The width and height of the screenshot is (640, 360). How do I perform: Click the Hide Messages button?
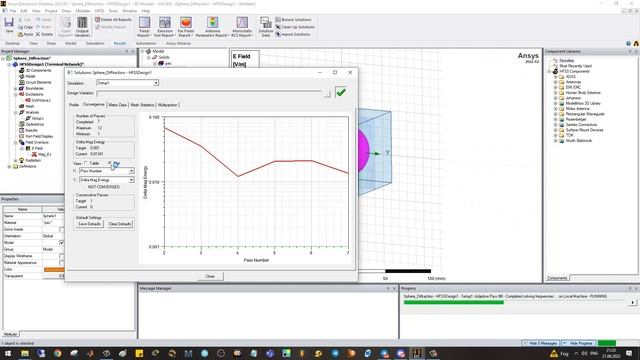point(541,343)
